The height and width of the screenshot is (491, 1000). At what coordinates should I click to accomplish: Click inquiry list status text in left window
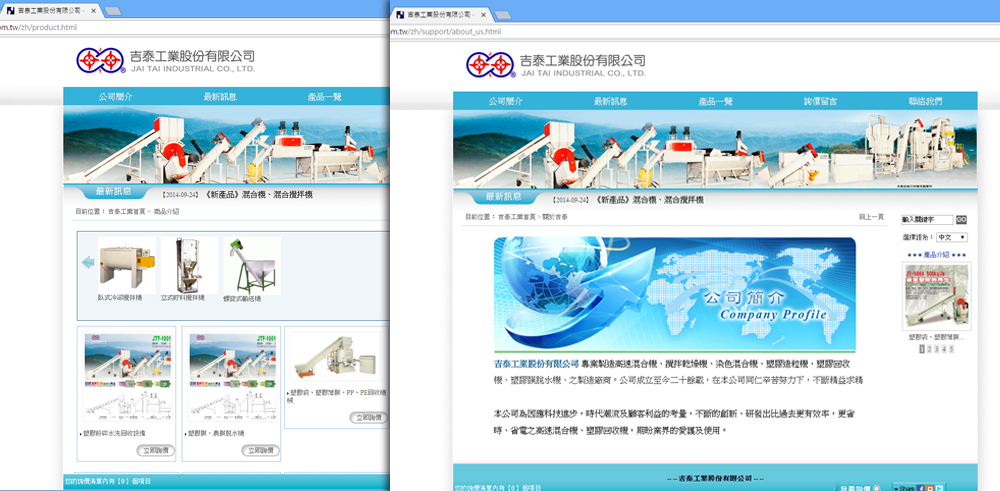point(107,481)
